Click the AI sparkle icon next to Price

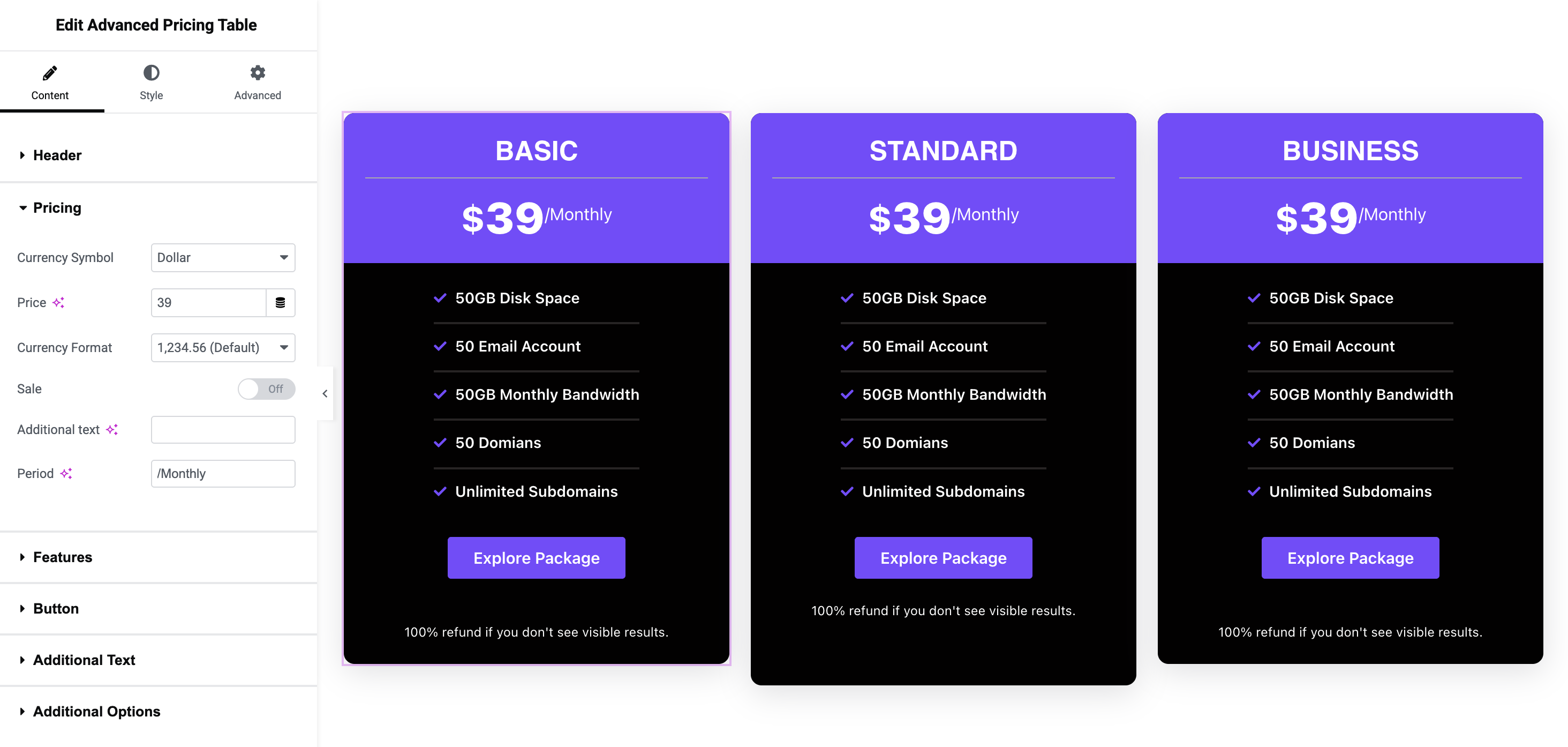click(x=58, y=303)
